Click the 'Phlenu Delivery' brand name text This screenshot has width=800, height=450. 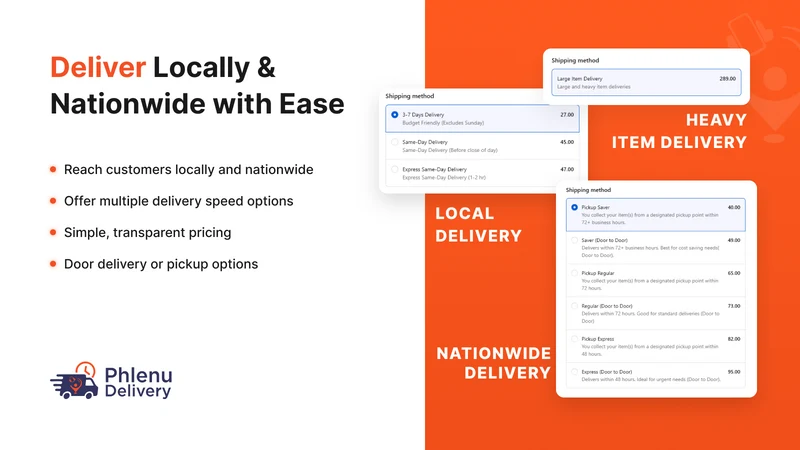click(138, 383)
